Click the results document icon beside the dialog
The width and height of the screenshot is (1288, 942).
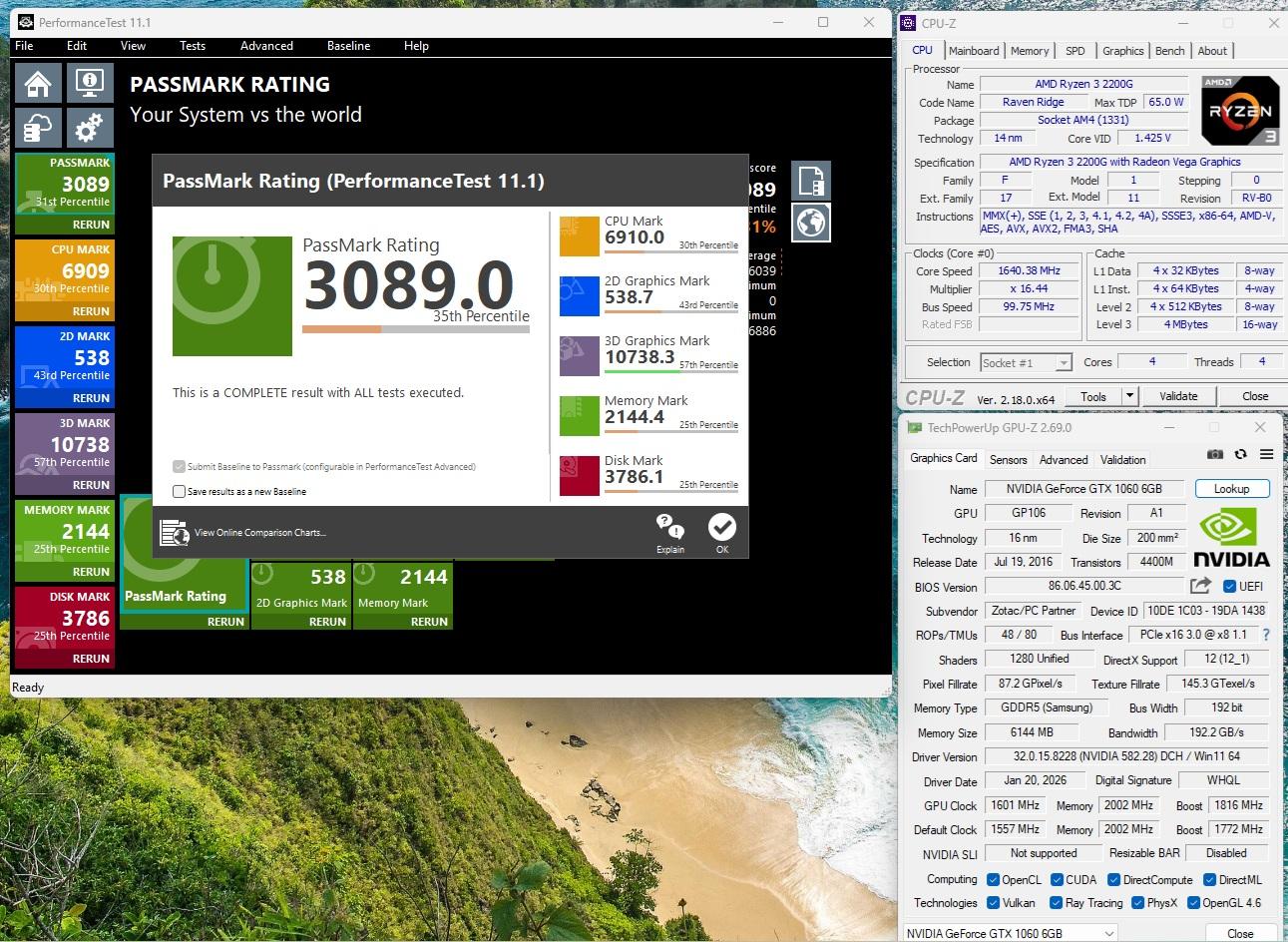pyautogui.click(x=811, y=181)
